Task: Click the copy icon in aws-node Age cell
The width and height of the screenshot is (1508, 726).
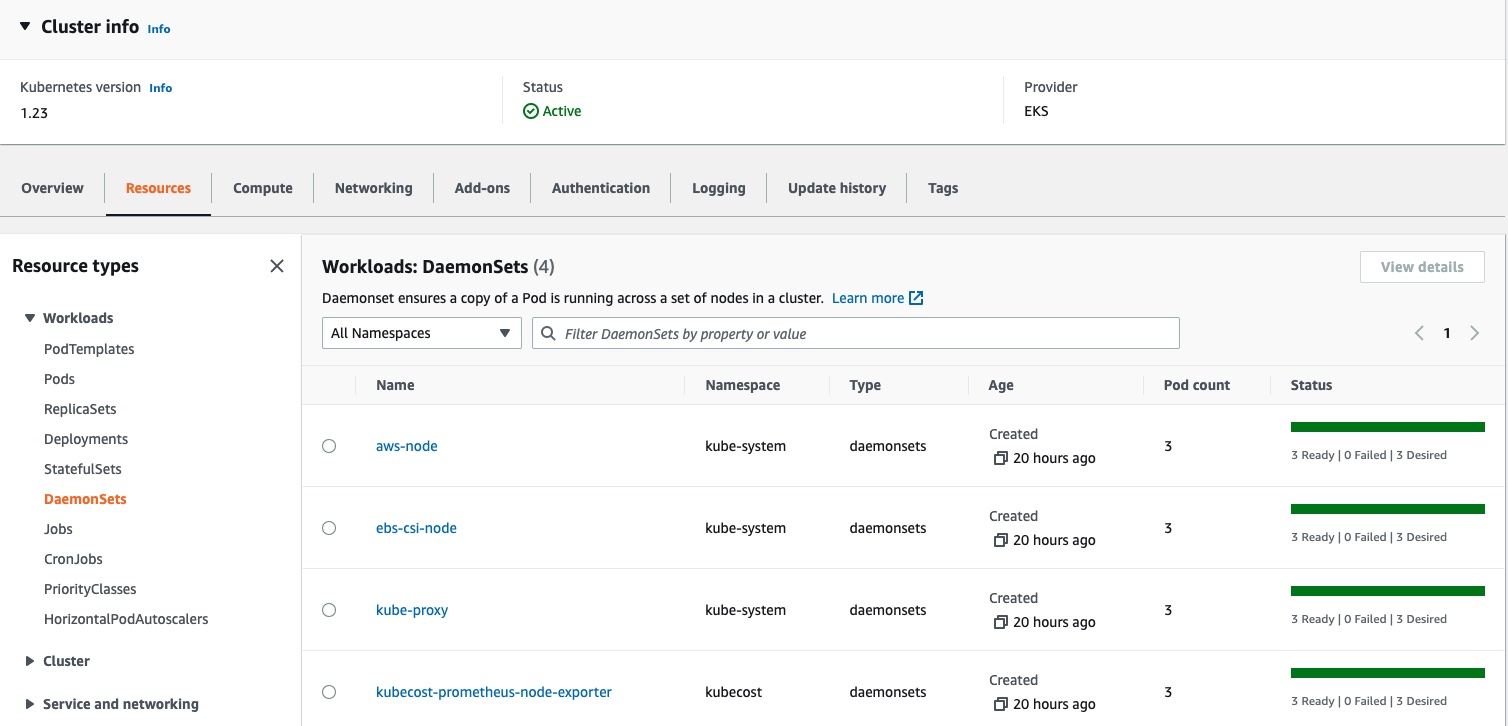Action: pyautogui.click(x=1000, y=458)
